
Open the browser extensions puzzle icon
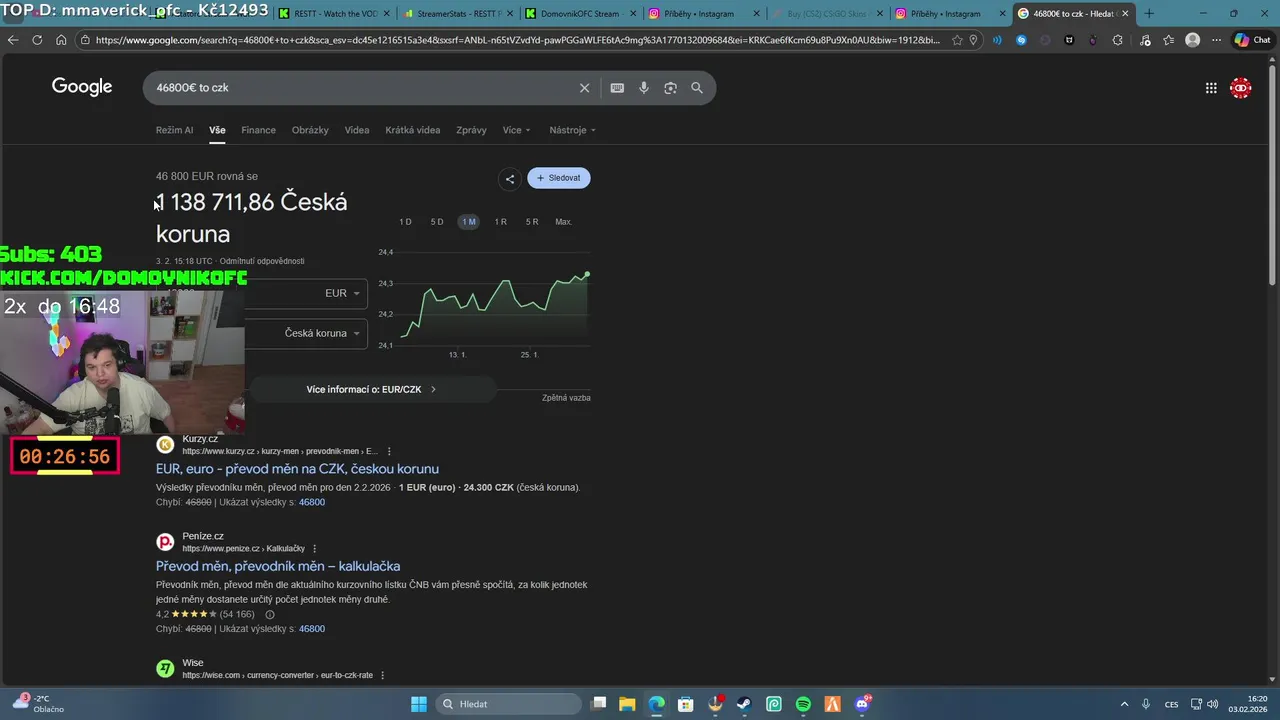click(x=1117, y=40)
